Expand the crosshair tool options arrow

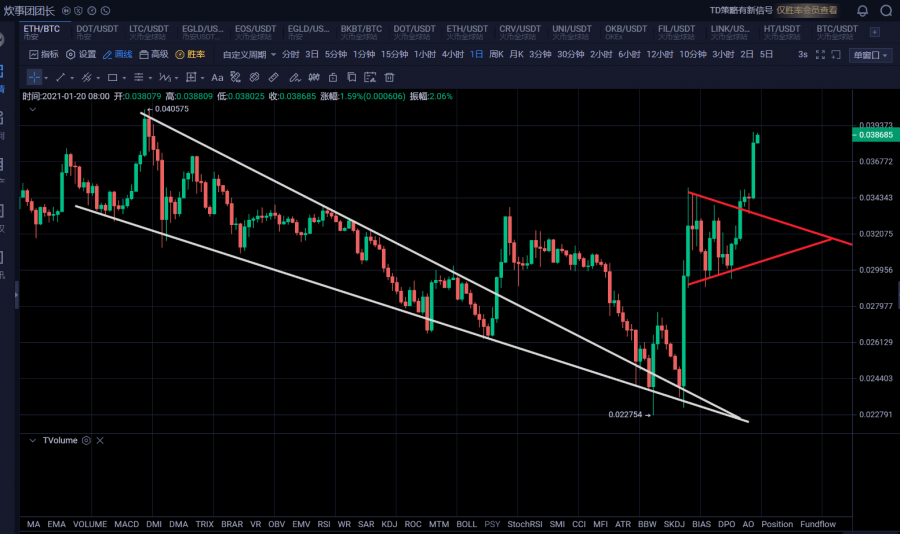[x=46, y=78]
